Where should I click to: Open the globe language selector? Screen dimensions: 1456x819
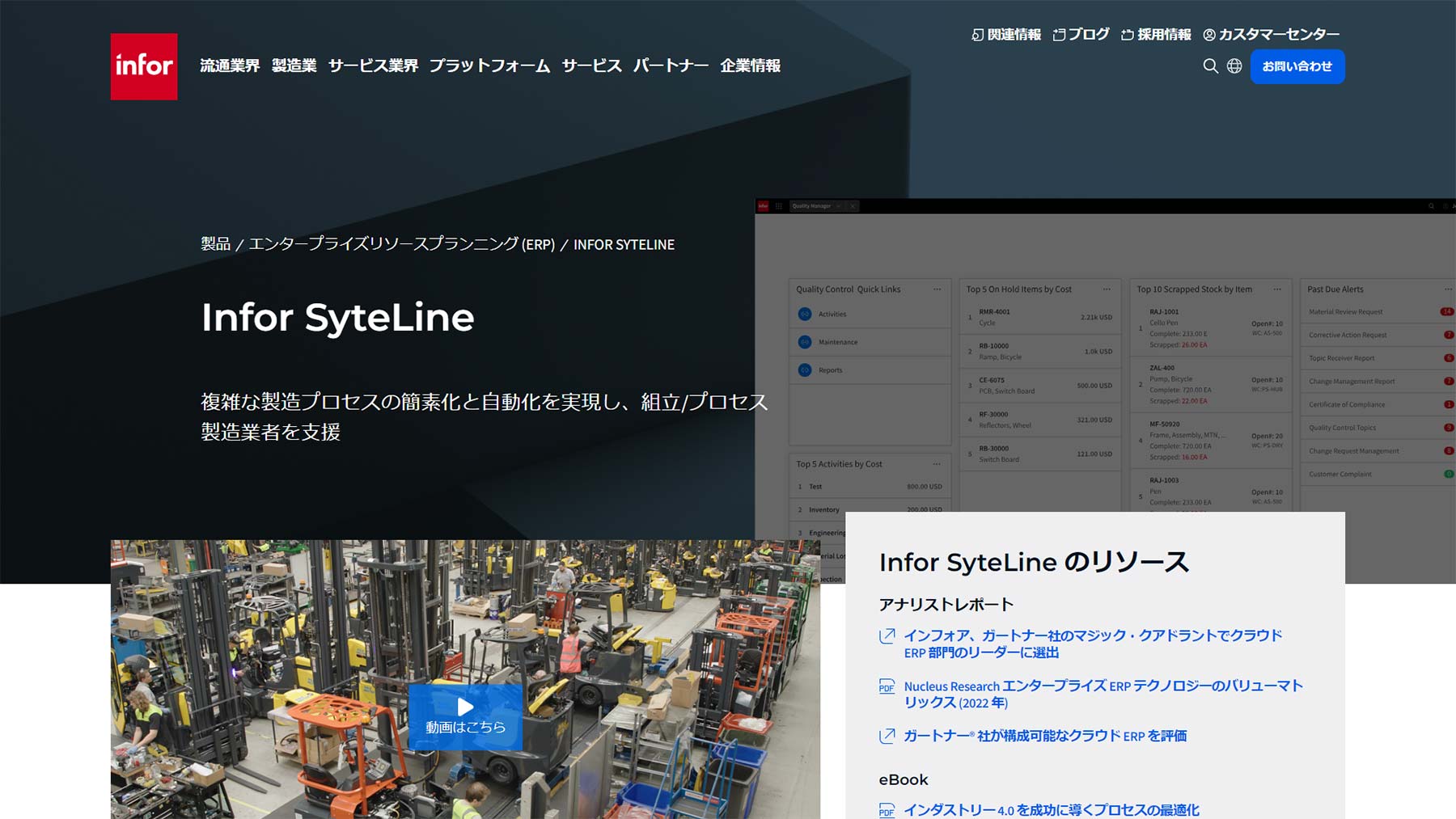(1234, 66)
